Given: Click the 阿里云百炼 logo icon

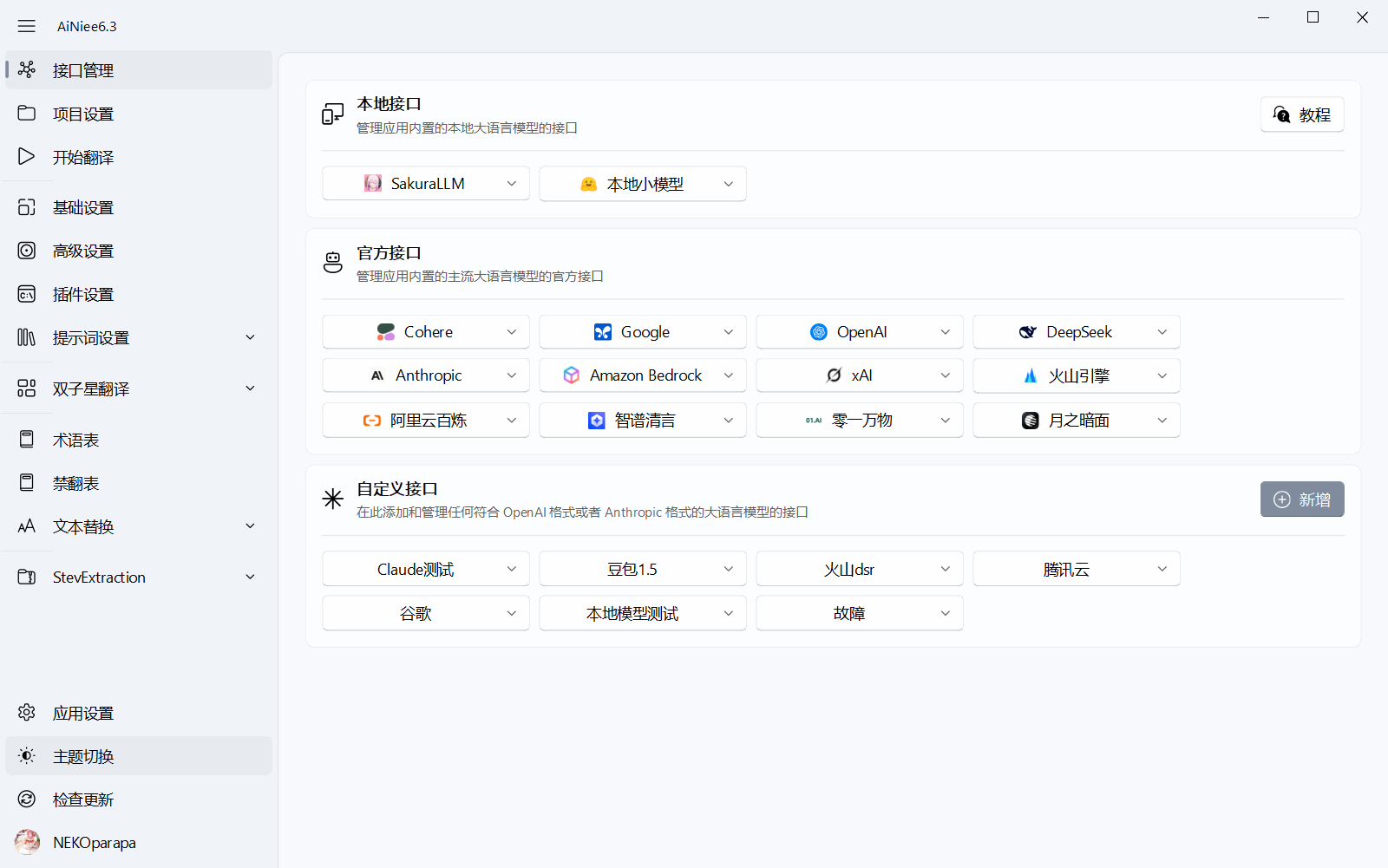Looking at the screenshot, I should pos(372,420).
